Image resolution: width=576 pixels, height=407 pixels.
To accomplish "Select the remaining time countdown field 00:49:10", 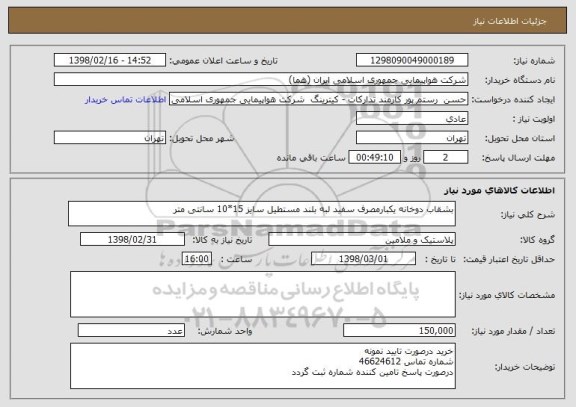I will pos(374,157).
